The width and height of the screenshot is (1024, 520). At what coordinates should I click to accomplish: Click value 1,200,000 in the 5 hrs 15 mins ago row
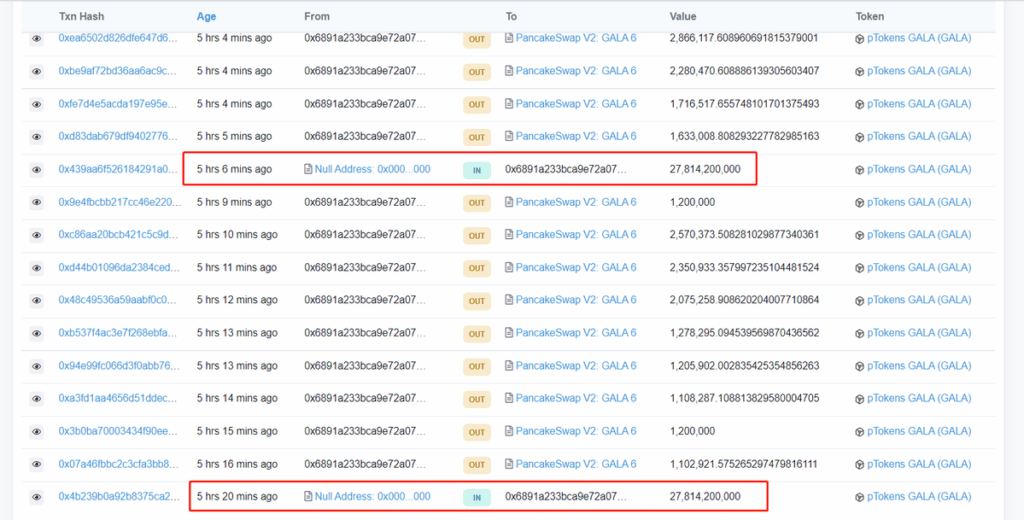click(692, 431)
